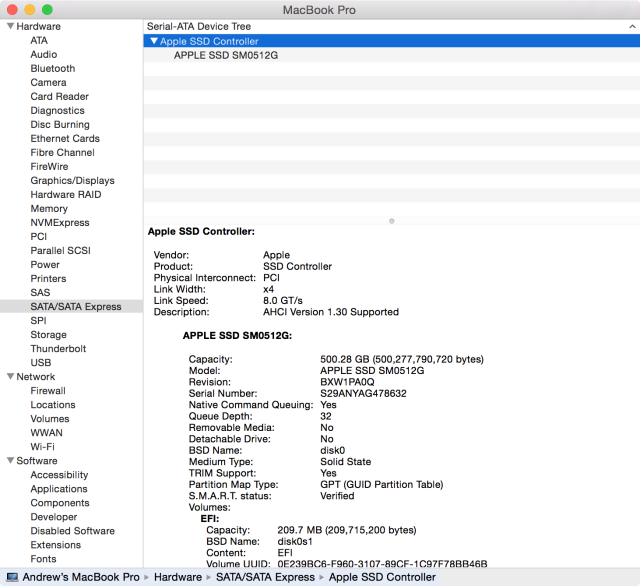640x586 pixels.
Task: Collapse the Apple SSD Controller tree node
Action: 154,41
